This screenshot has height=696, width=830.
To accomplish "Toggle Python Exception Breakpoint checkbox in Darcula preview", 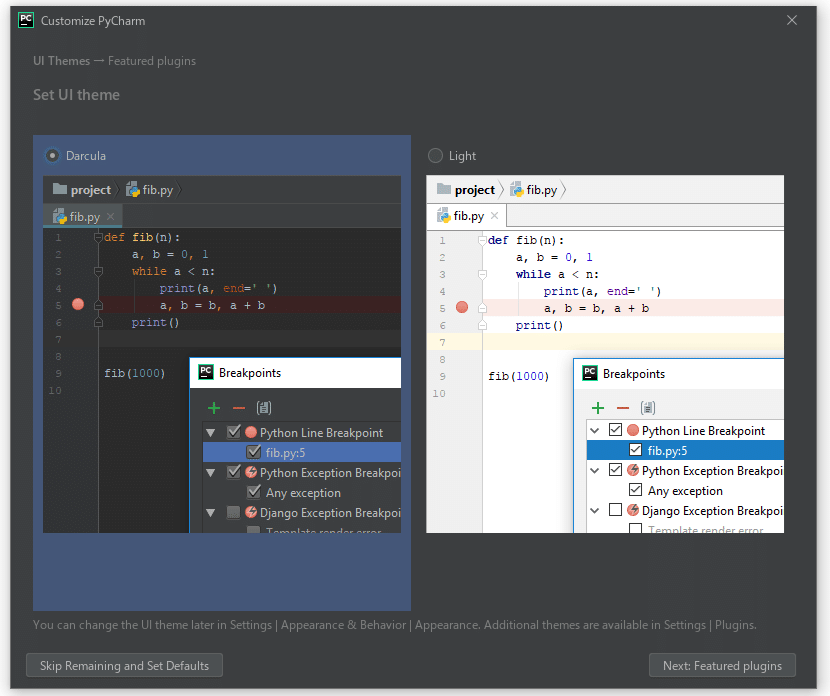I will coord(233,472).
